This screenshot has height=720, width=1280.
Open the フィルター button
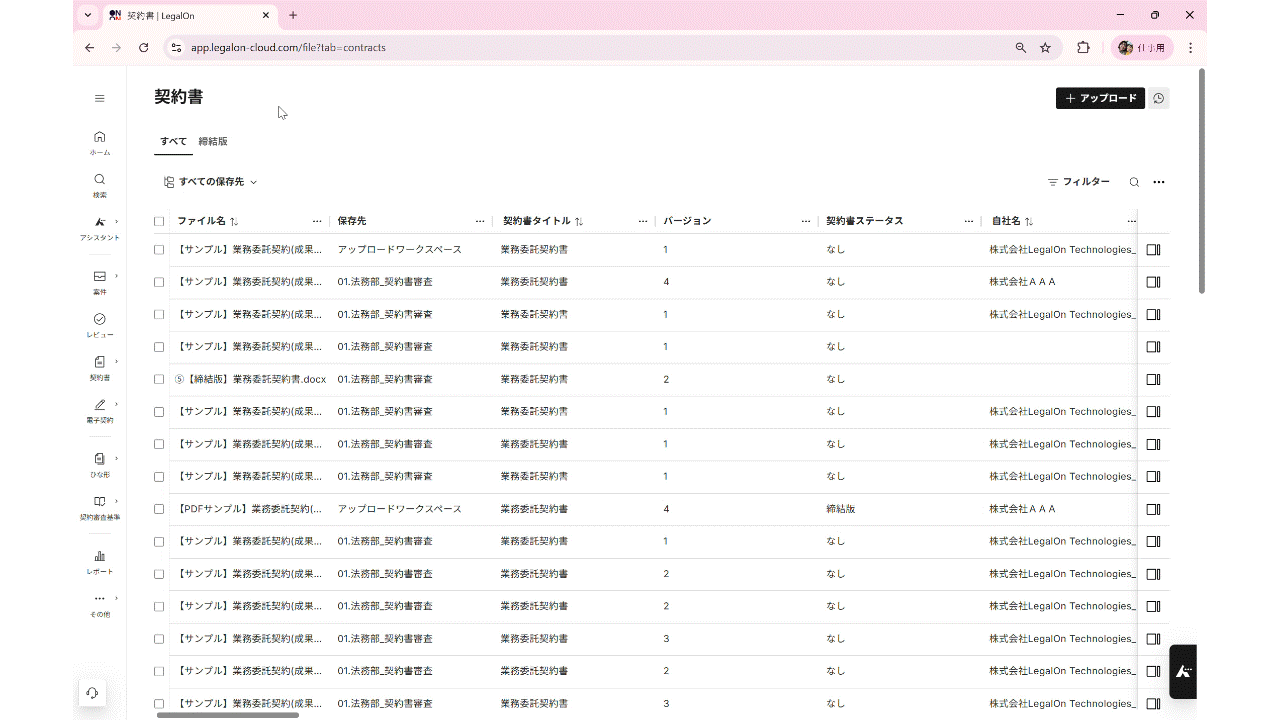[x=1078, y=182]
